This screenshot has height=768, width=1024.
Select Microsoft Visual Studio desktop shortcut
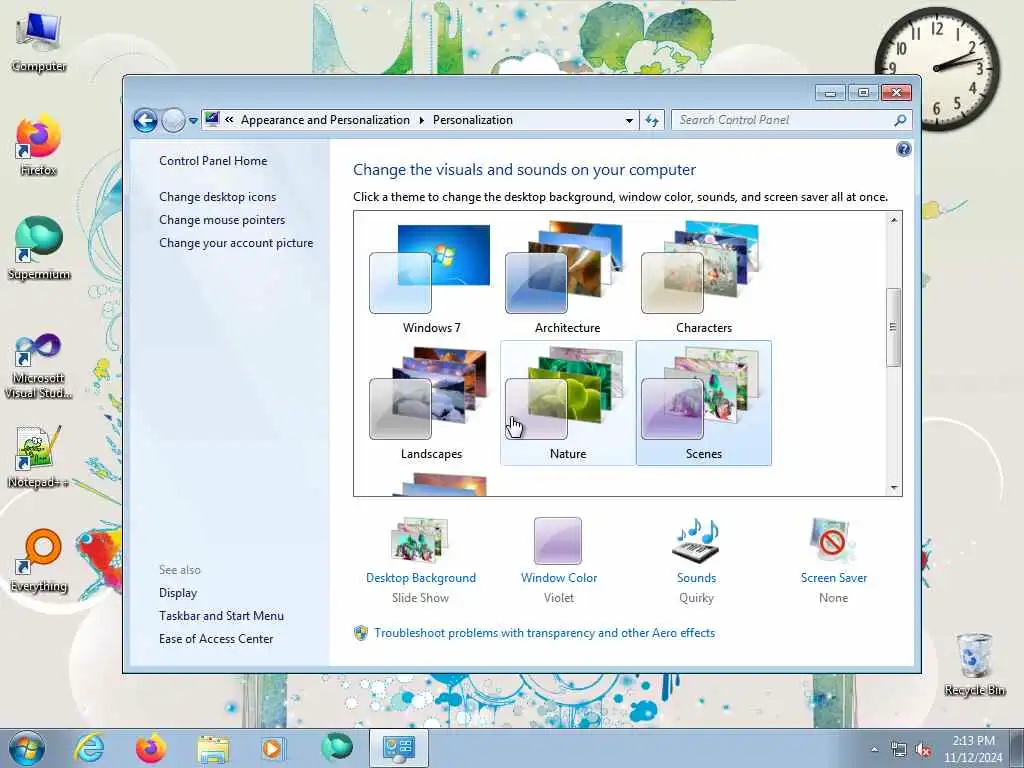point(39,366)
